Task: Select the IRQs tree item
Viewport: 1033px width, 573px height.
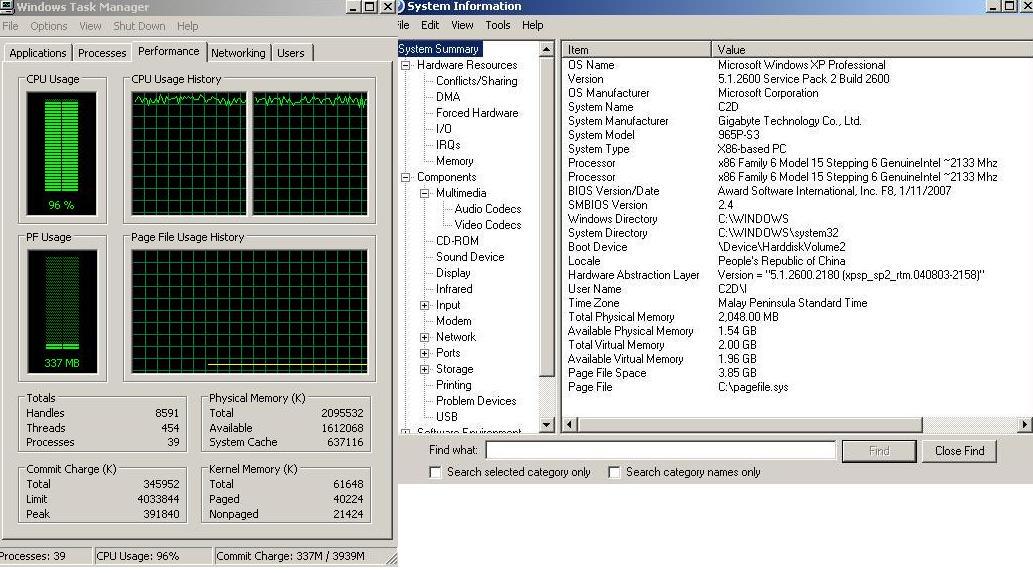Action: click(448, 145)
